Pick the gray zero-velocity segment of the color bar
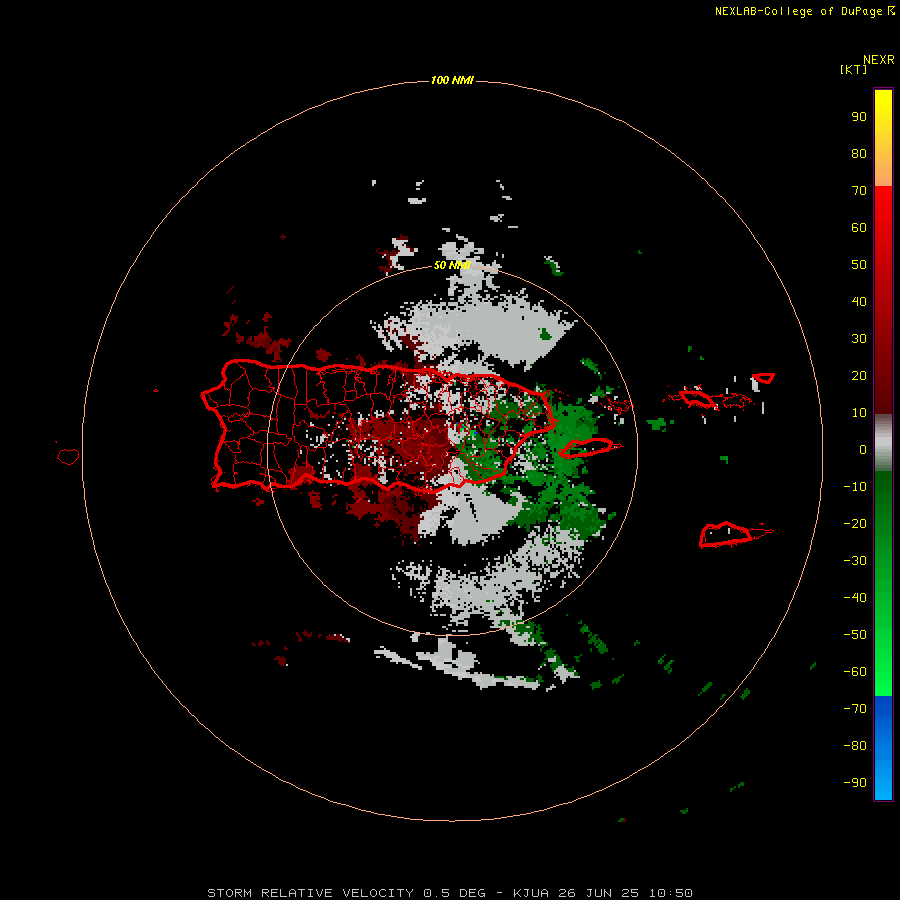 tap(883, 443)
